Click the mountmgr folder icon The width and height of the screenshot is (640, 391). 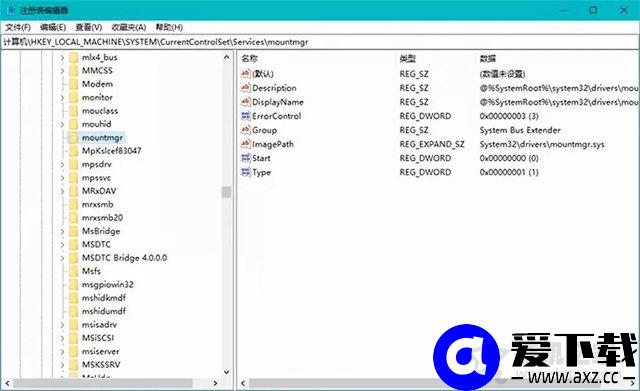point(73,138)
